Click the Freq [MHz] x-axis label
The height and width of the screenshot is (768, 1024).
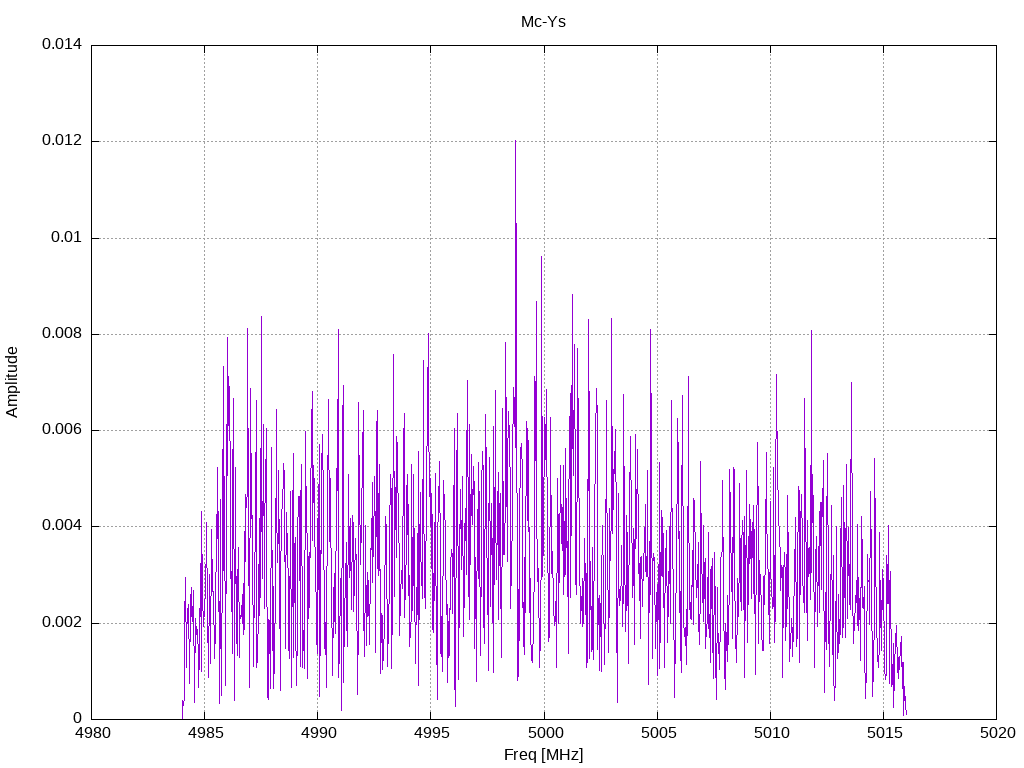coord(543,755)
